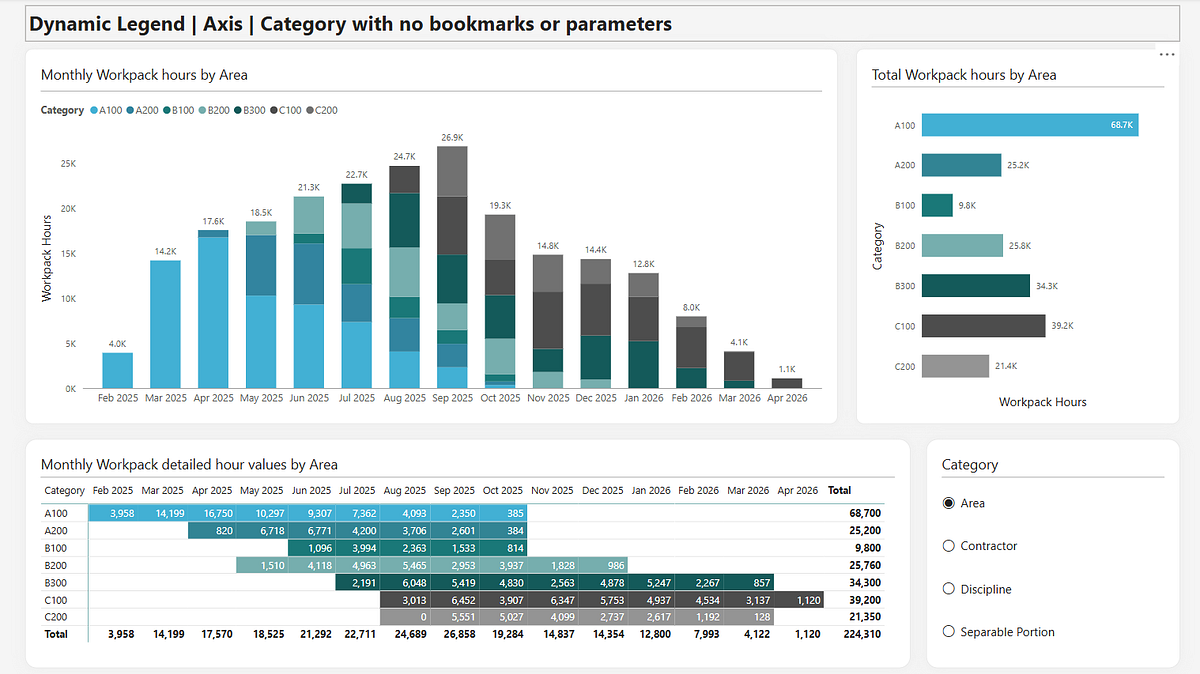This screenshot has height=674, width=1200.
Task: Click the A100 bar showing 68.7K
Action: pyautogui.click(x=1029, y=125)
